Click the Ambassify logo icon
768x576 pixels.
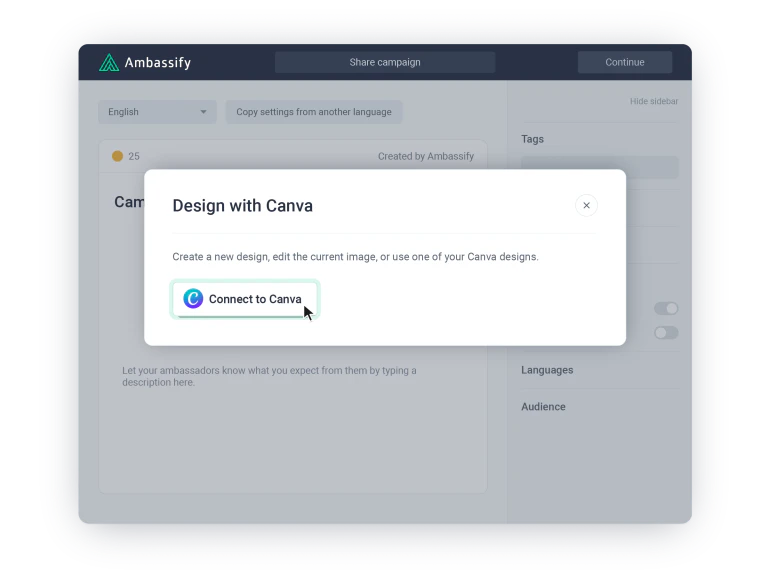[x=109, y=63]
